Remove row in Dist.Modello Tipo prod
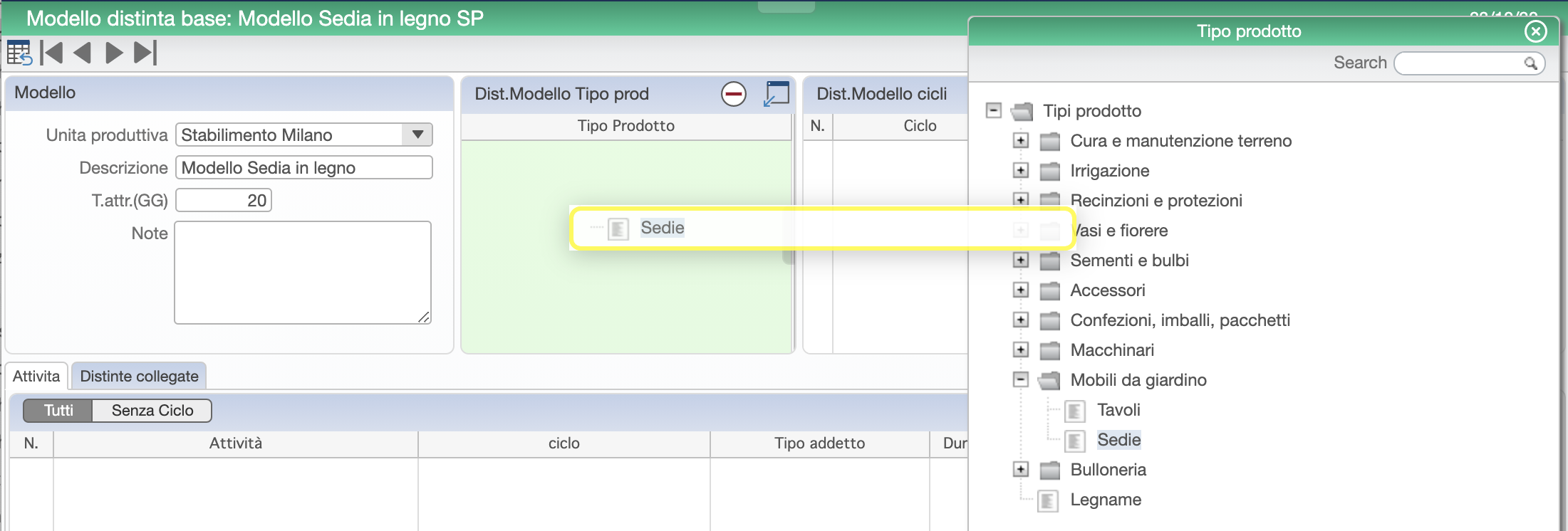 [x=734, y=94]
